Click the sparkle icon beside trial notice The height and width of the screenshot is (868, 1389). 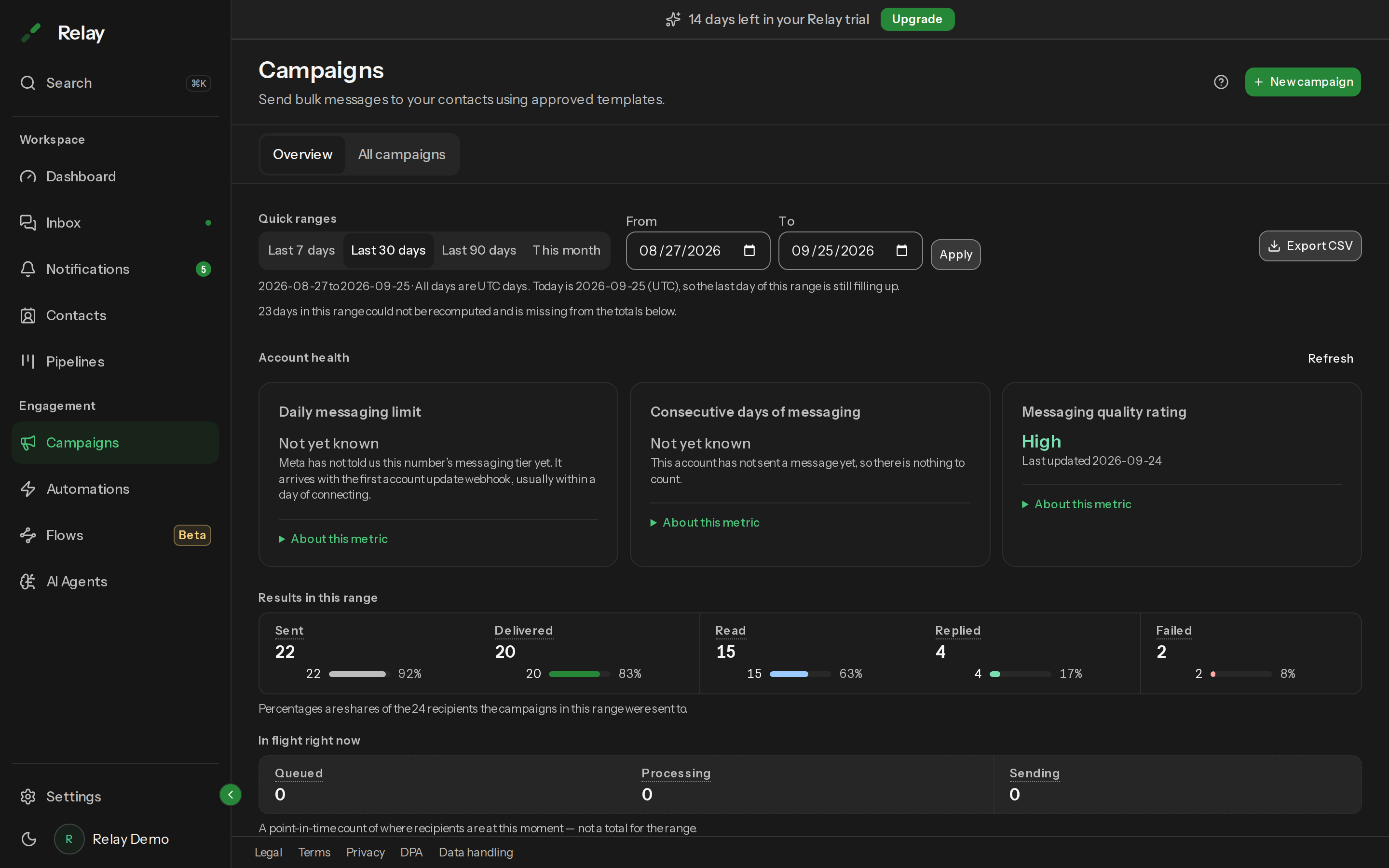coord(673,19)
